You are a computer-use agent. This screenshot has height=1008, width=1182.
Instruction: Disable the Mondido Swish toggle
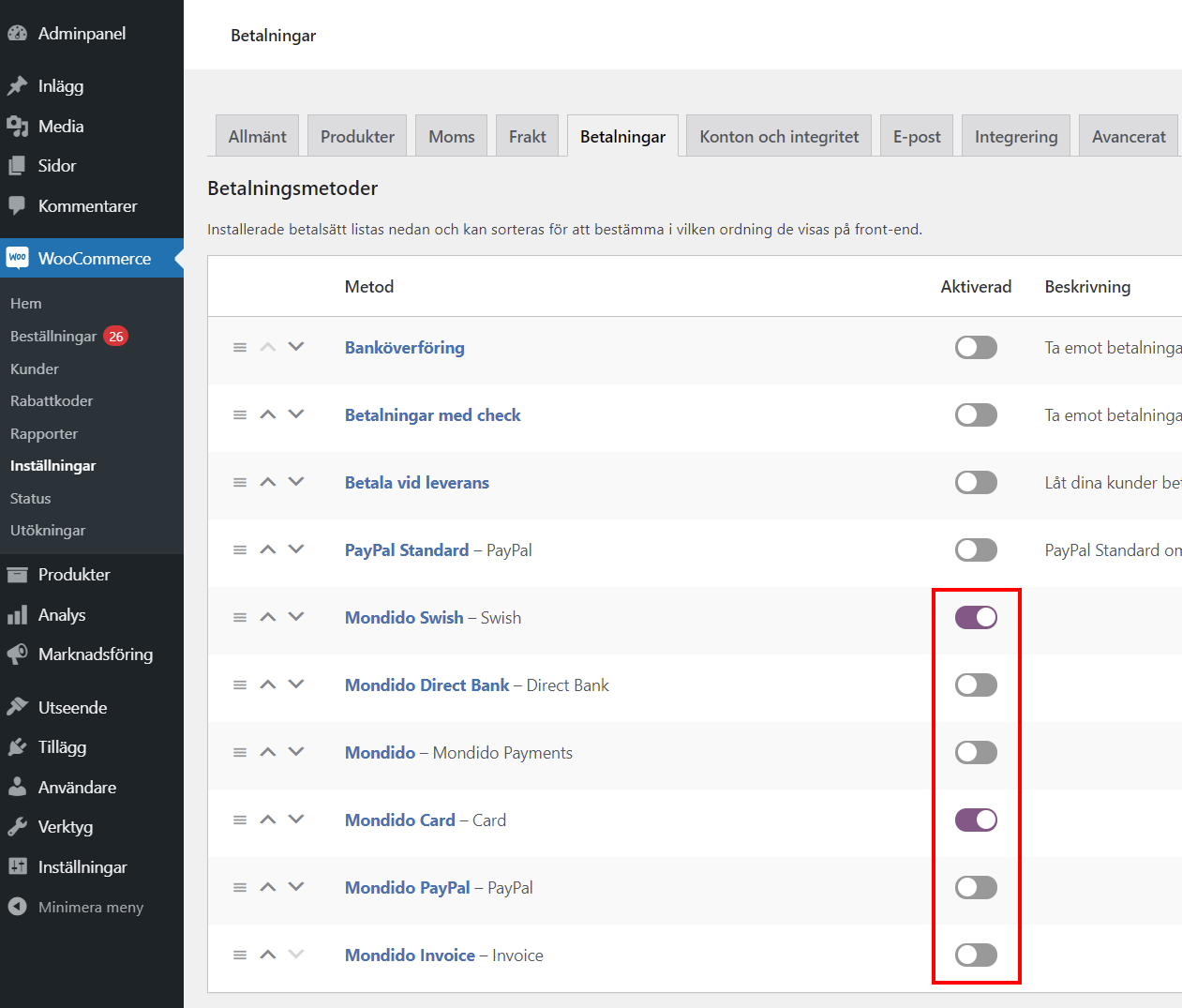976,618
